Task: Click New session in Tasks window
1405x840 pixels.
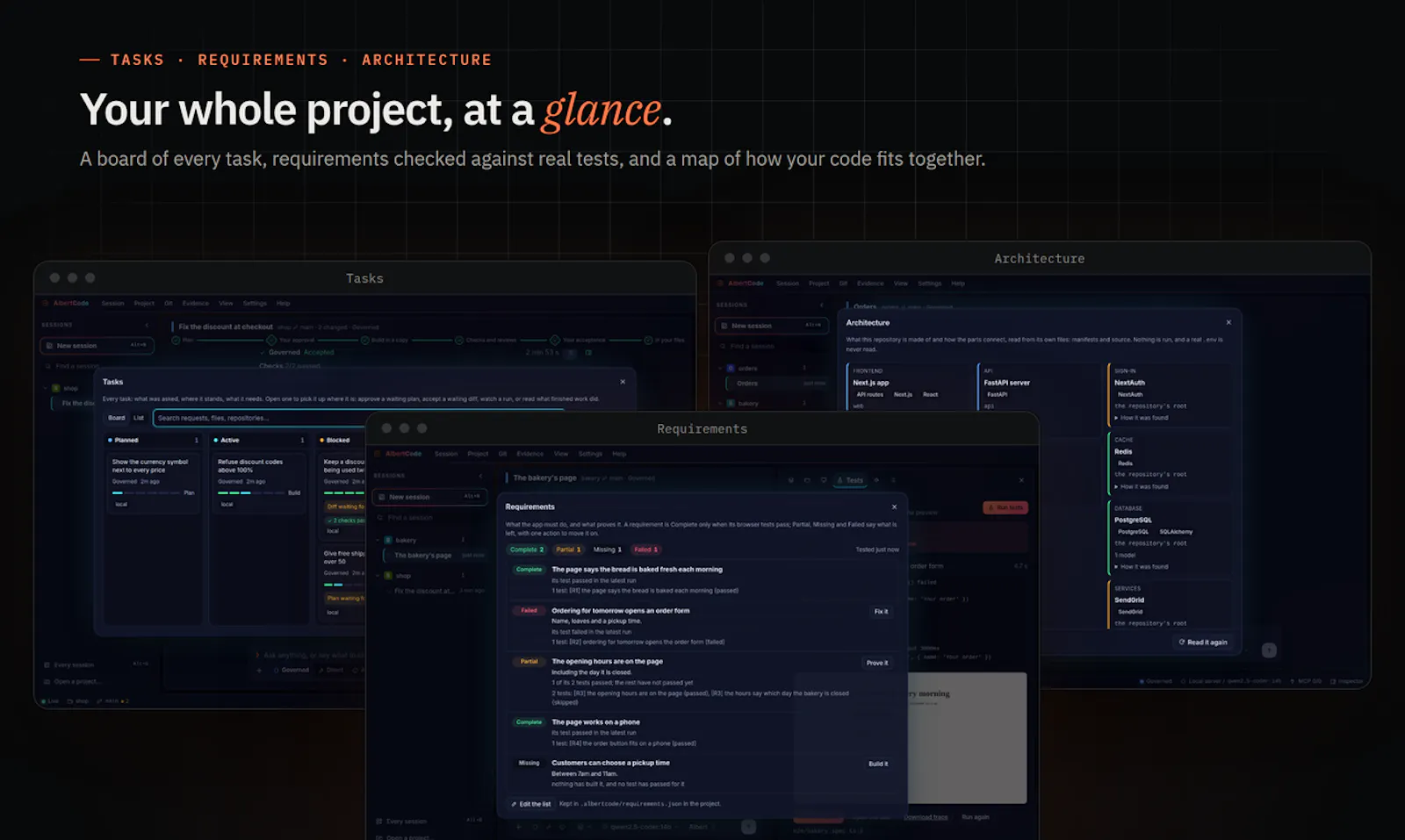Action: point(97,346)
